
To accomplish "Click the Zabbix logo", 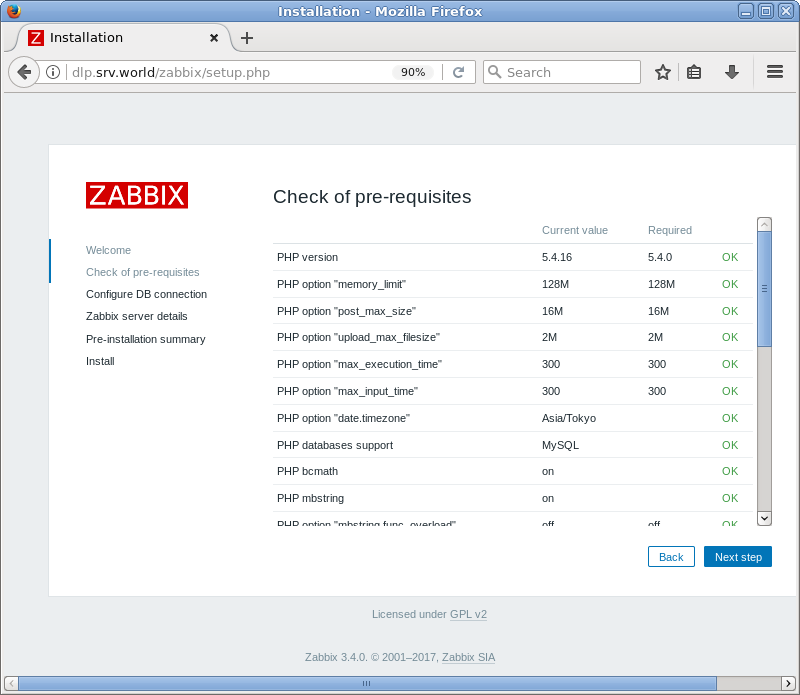I will [137, 195].
